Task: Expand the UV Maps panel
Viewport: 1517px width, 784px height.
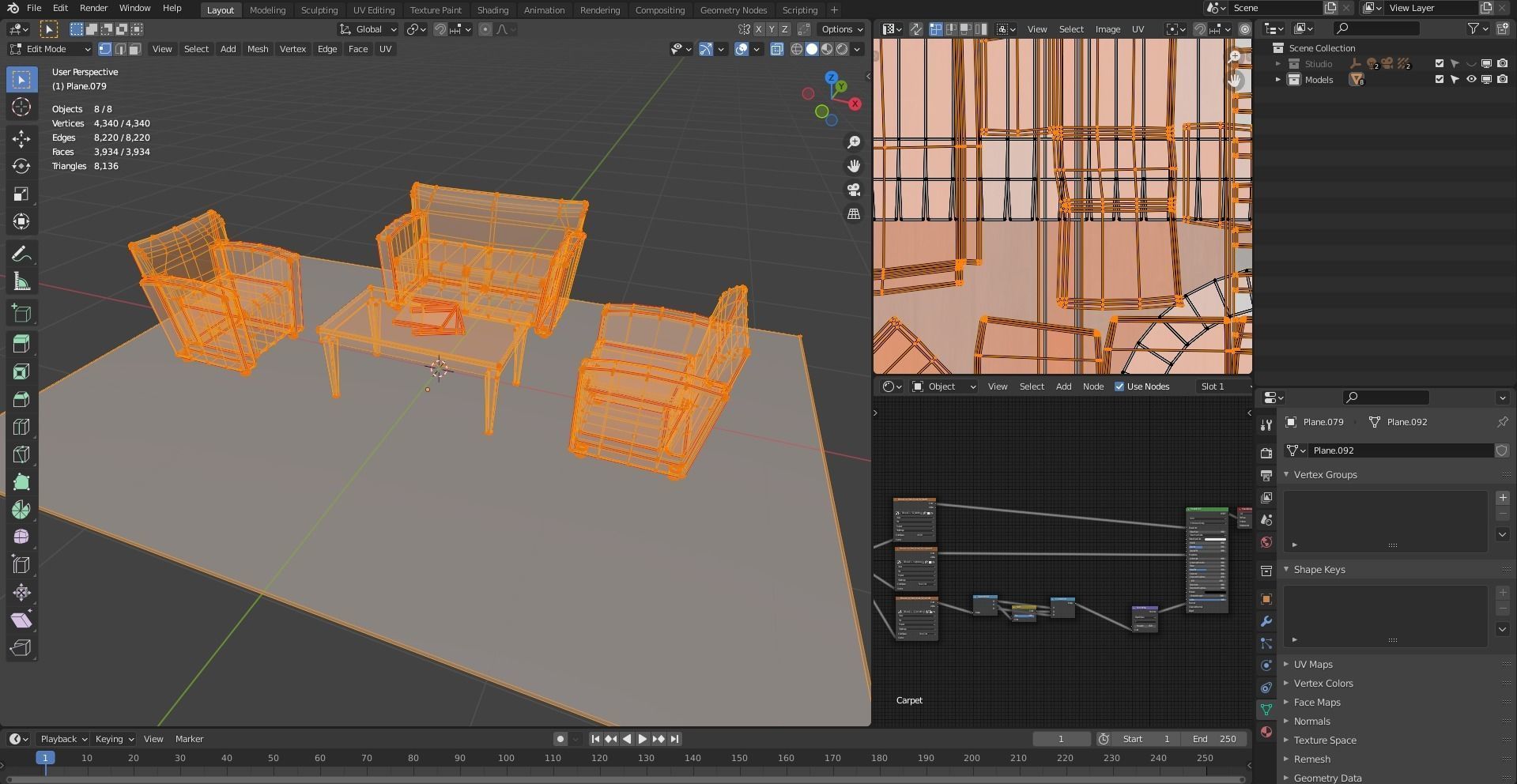Action: click(x=1313, y=665)
